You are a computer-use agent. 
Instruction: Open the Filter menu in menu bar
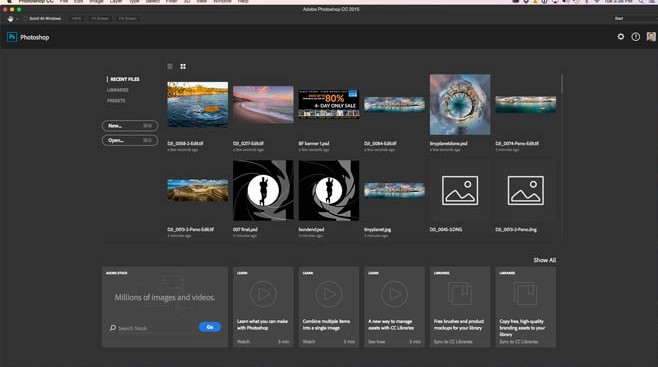coord(172,2)
